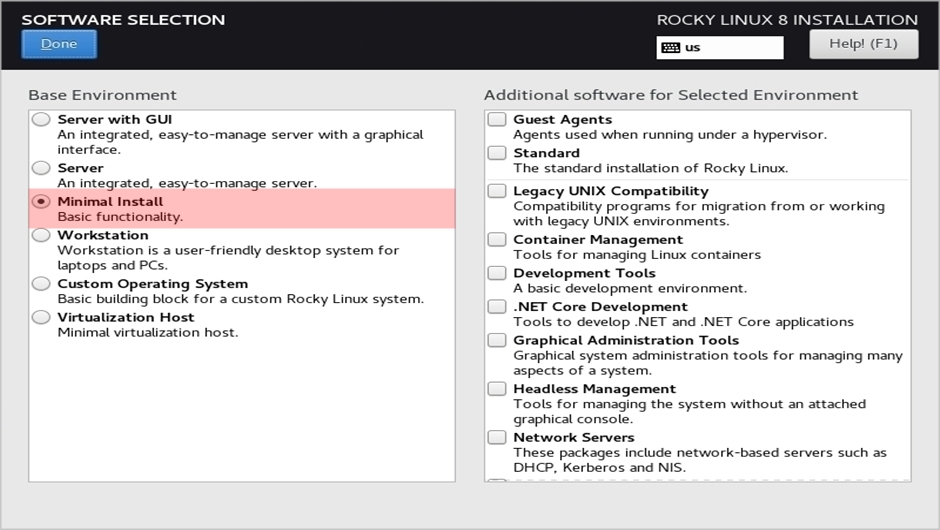Viewport: 940px width, 530px height.
Task: Click the Legacy UNIX Compatibility description text
Action: (x=698, y=214)
